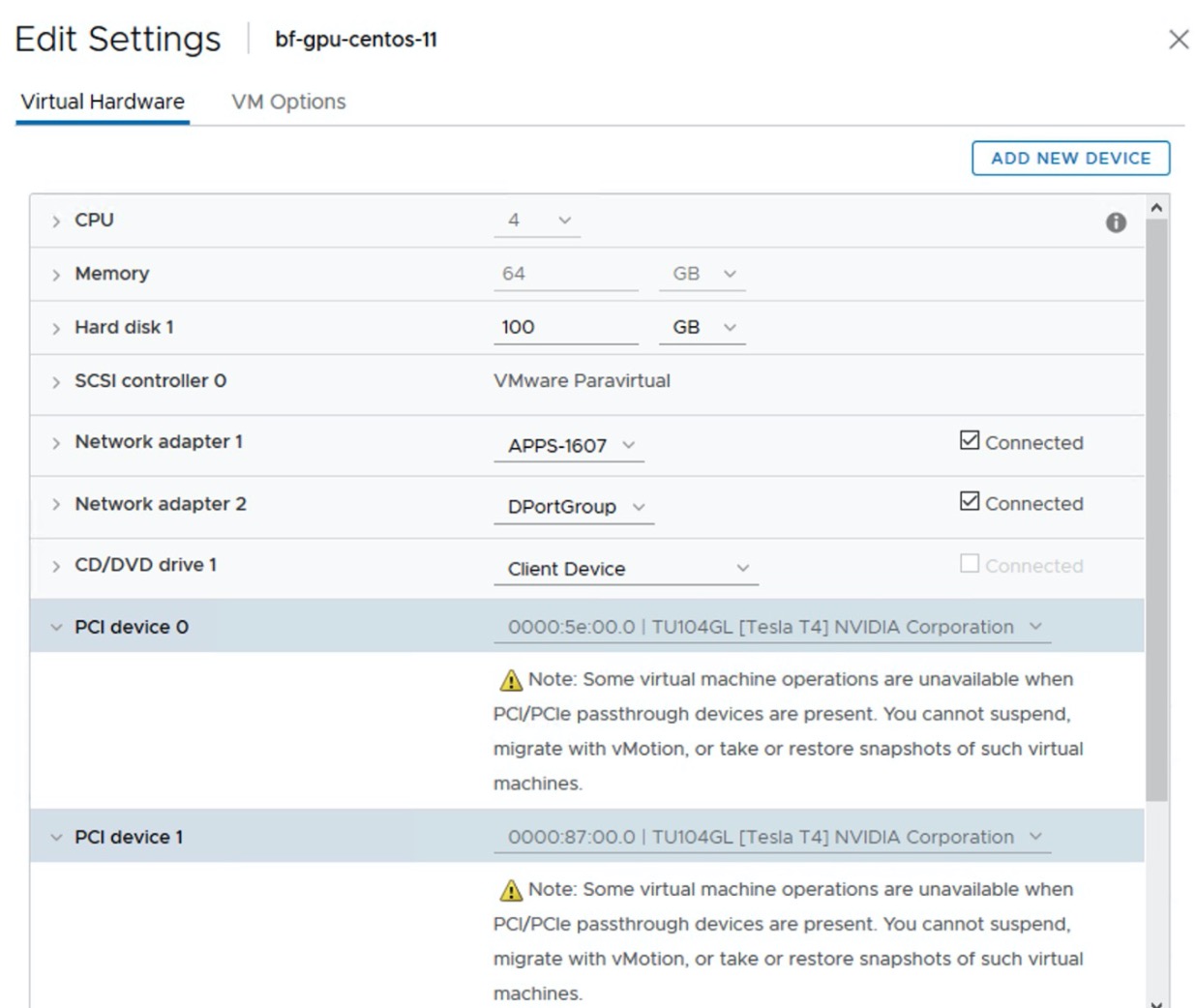Screen dimensions: 1196x1008
Task: Click the ADD NEW DEVICE button
Action: 1070,159
